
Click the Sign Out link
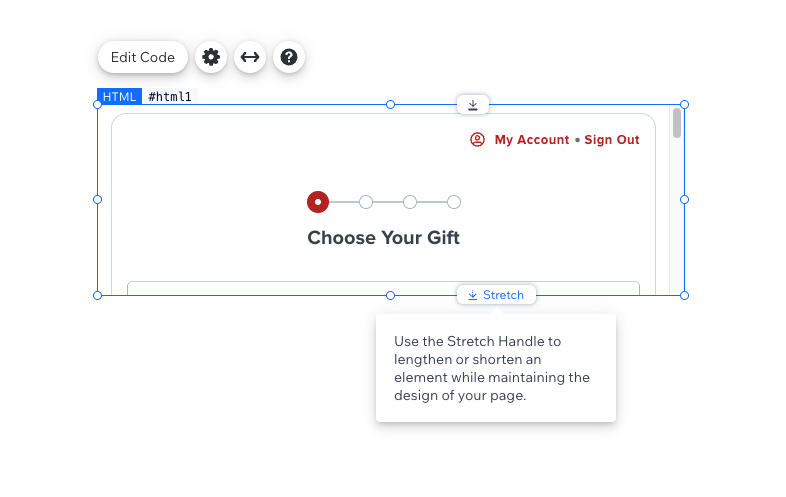tap(612, 139)
